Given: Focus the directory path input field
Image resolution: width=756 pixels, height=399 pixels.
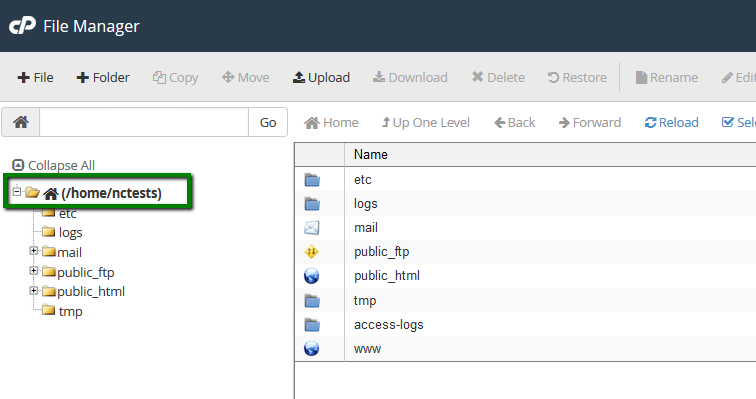Looking at the screenshot, I should click(144, 122).
